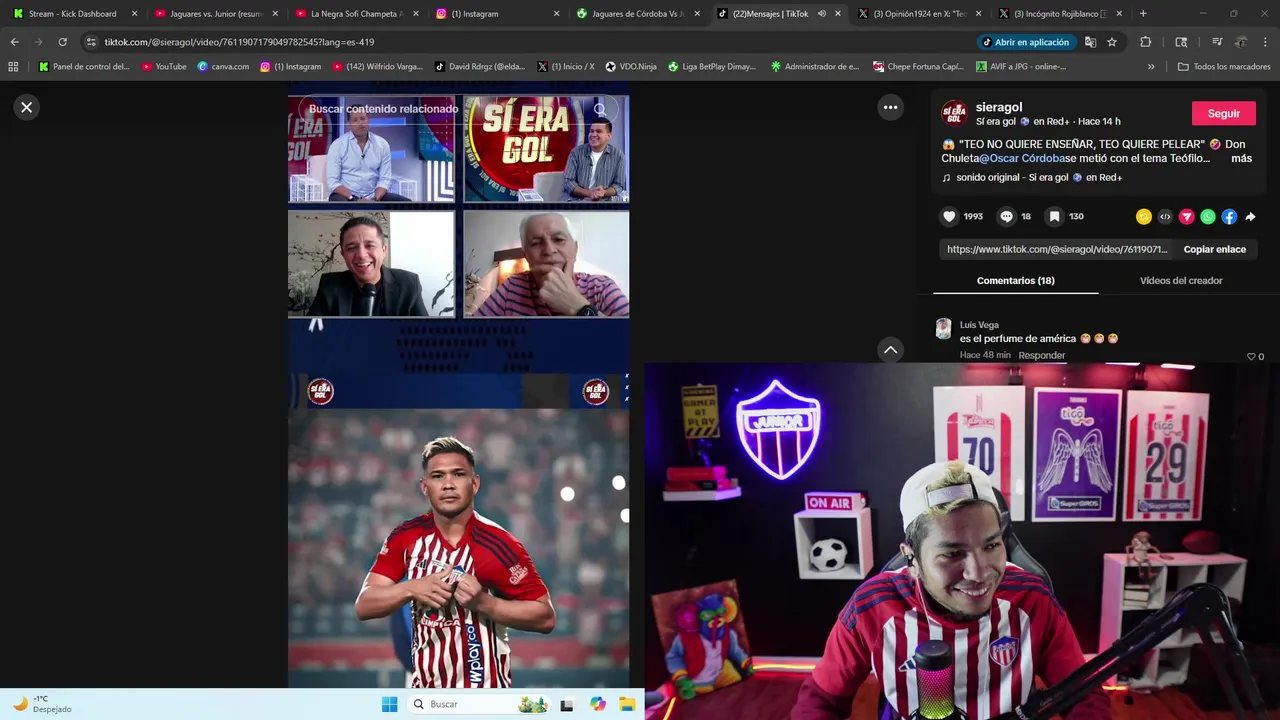Open the @Oscar Córdoba mention link
1280x720 pixels.
[x=1021, y=158]
